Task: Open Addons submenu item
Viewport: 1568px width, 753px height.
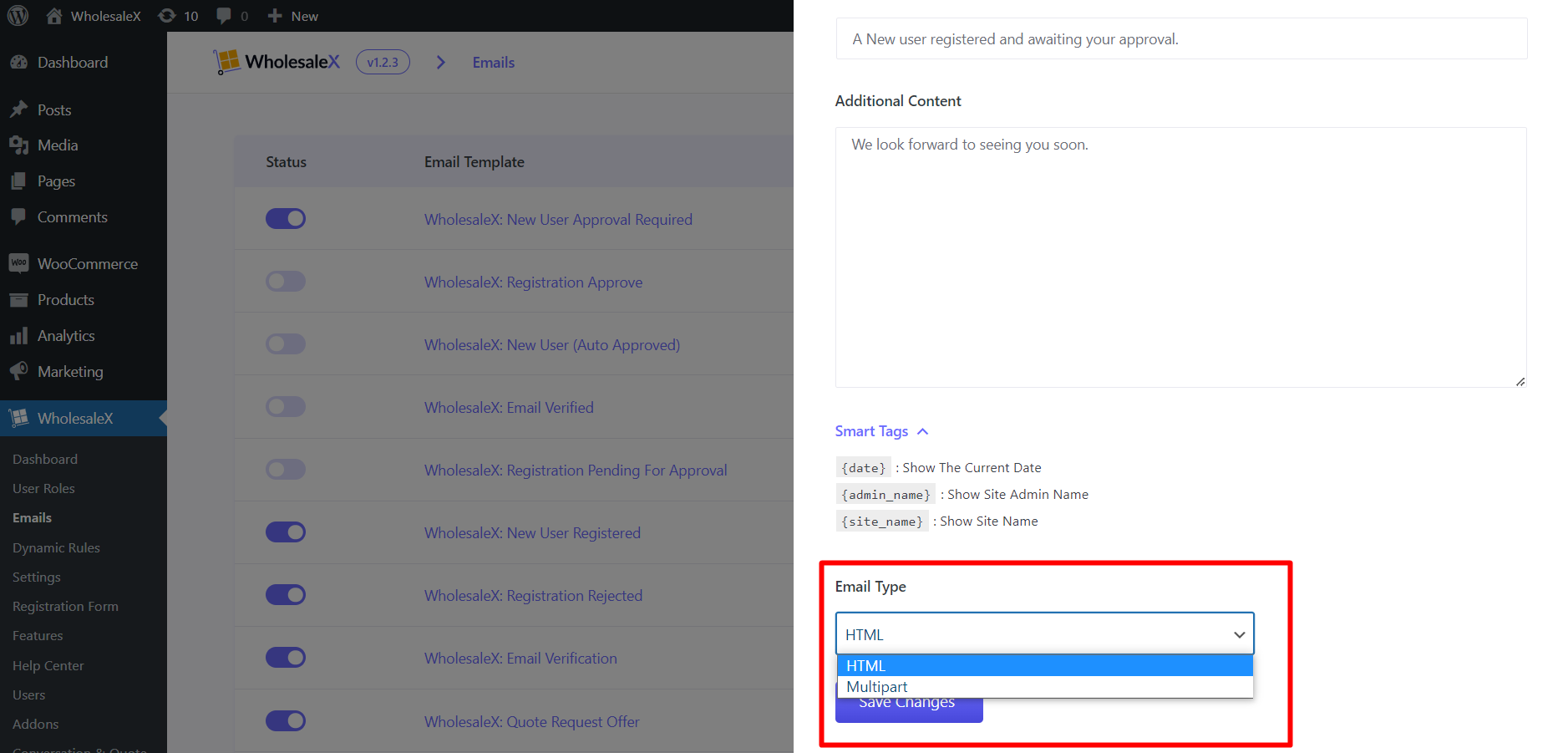Action: click(x=36, y=725)
